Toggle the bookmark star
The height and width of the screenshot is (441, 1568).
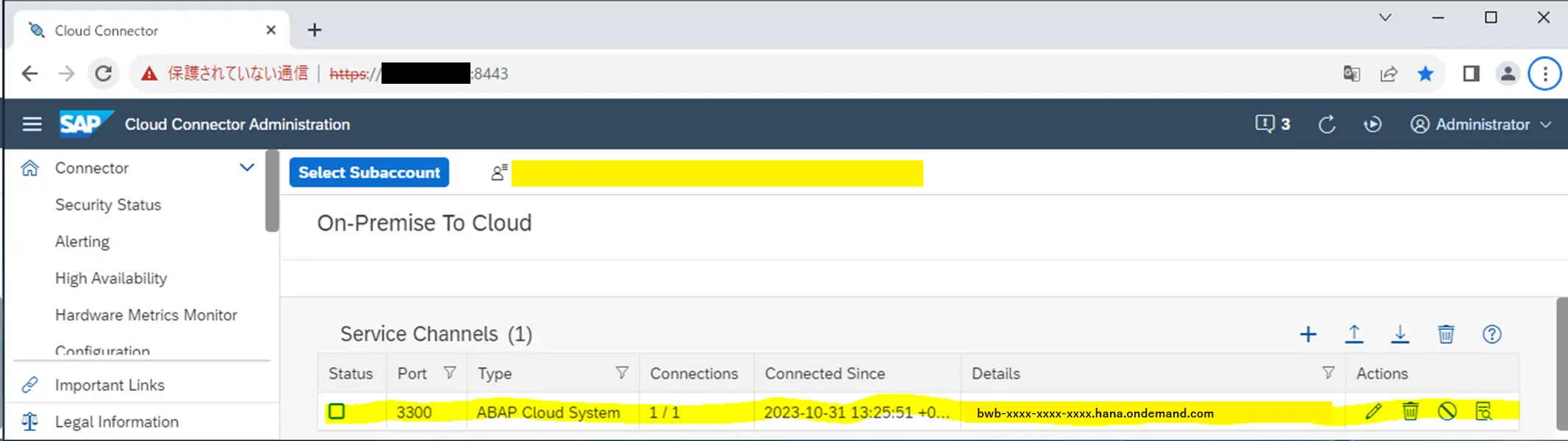click(x=1425, y=73)
